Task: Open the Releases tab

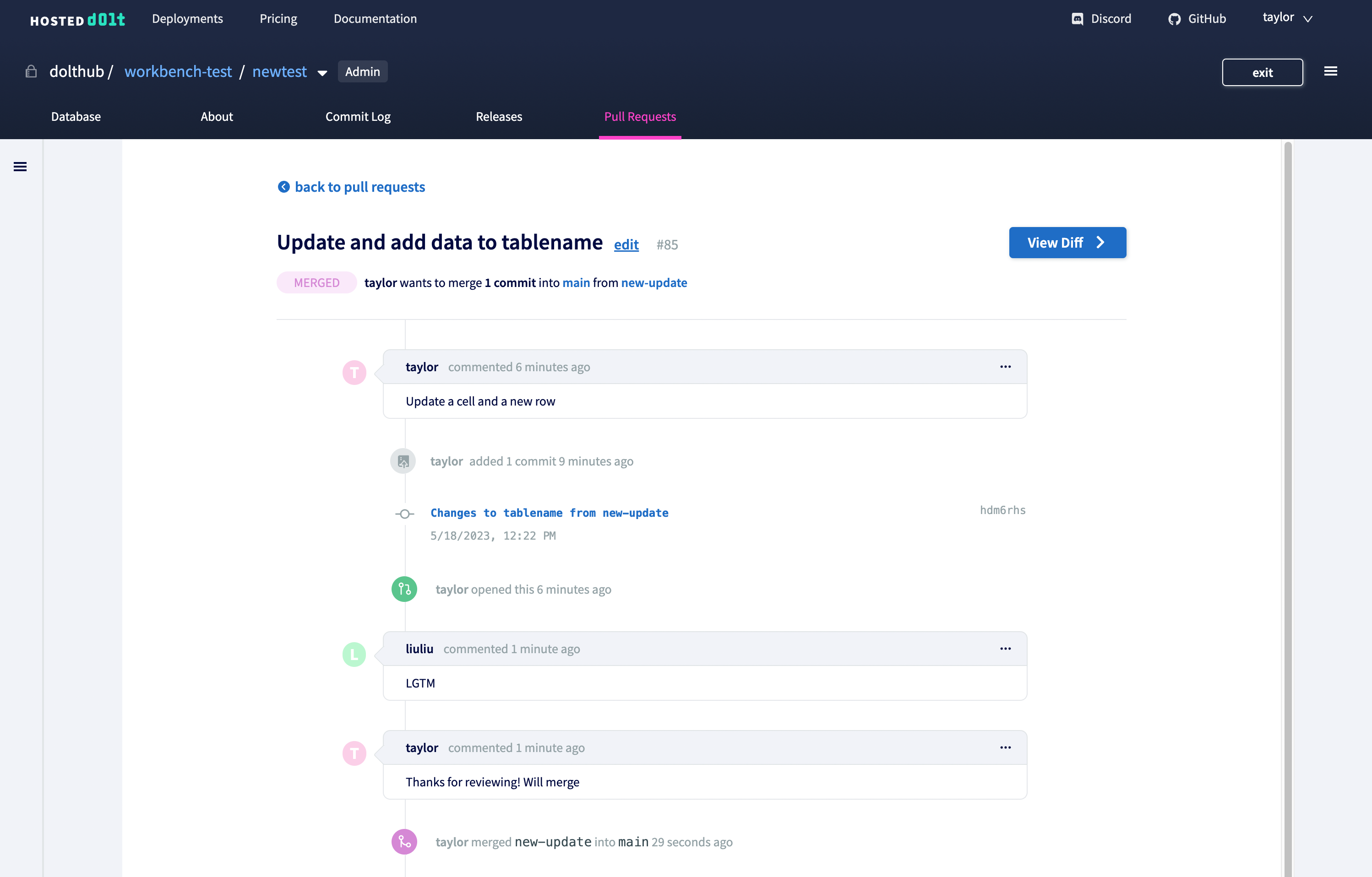Action: click(499, 117)
